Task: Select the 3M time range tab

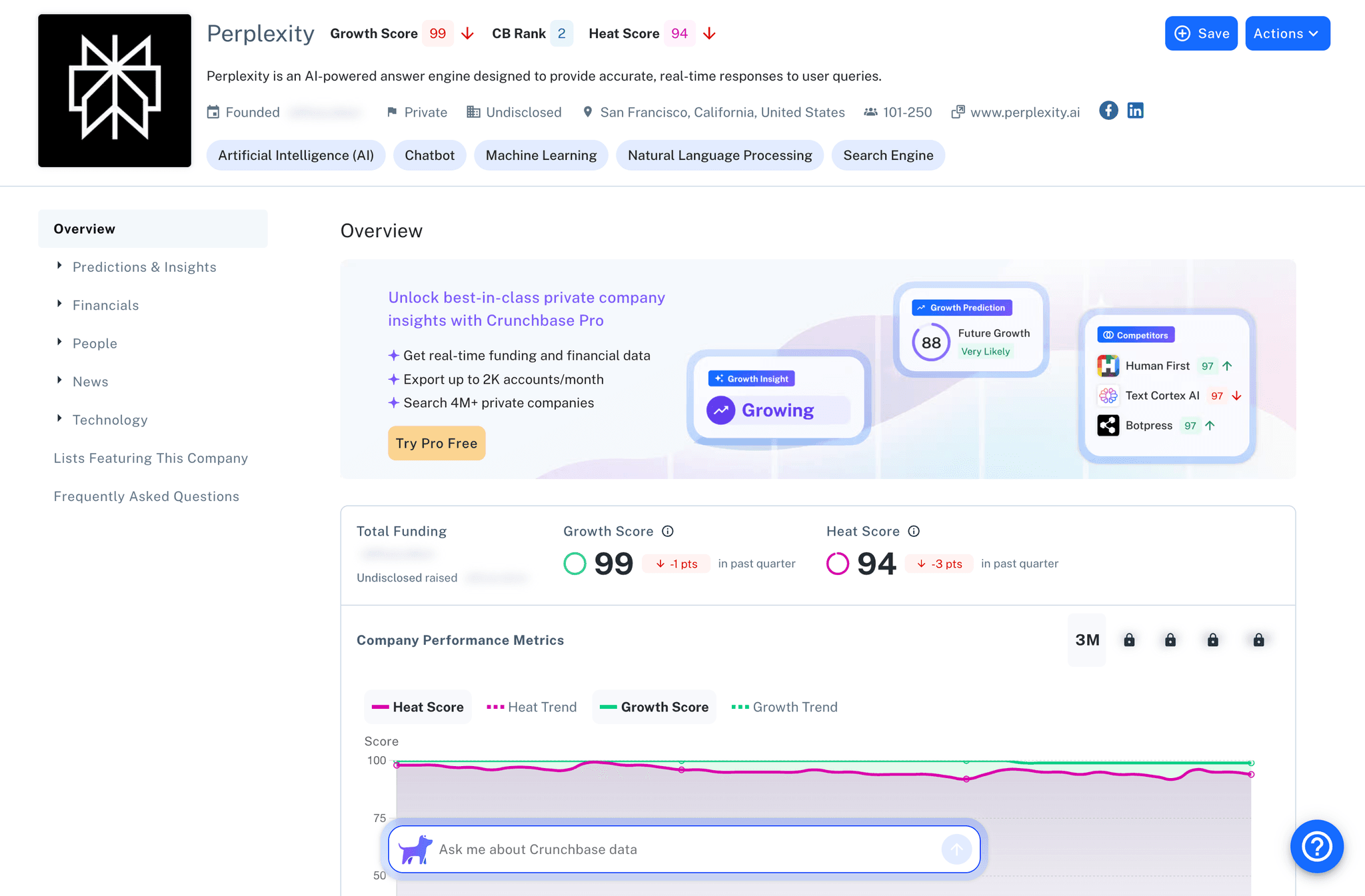Action: [x=1087, y=640]
